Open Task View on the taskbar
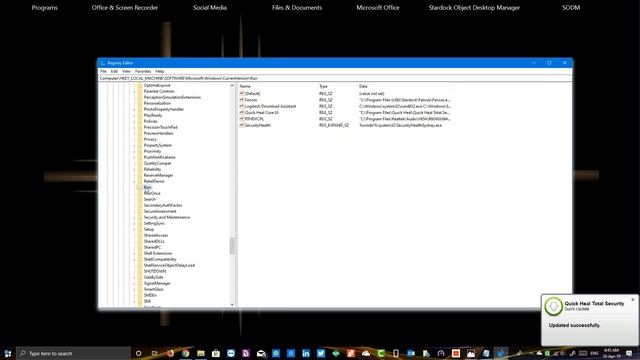This screenshot has width=640, height=360. [154, 353]
